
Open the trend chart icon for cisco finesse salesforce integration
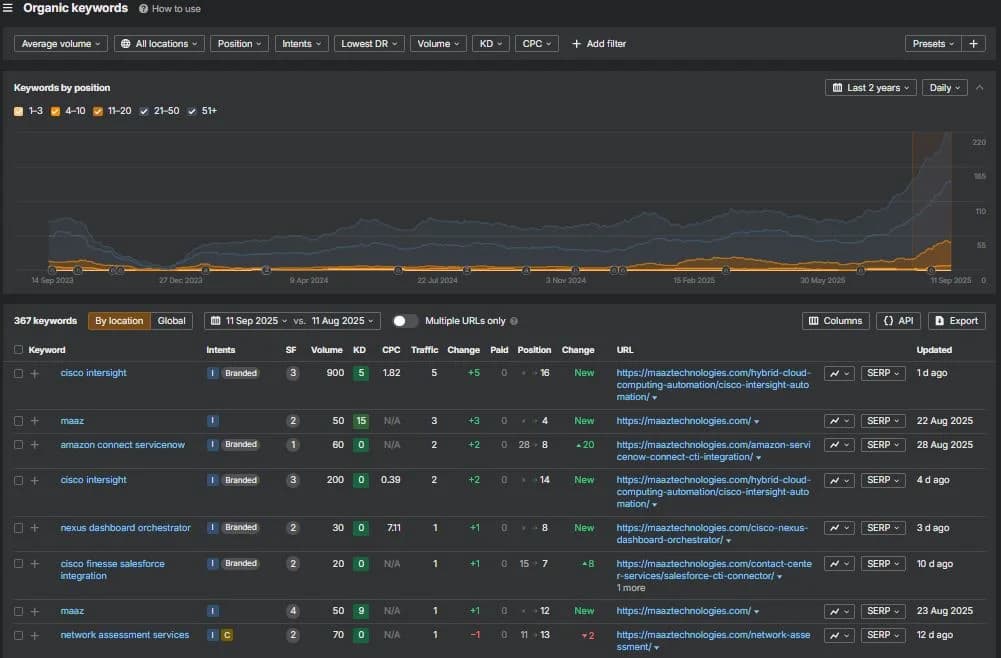coord(839,564)
